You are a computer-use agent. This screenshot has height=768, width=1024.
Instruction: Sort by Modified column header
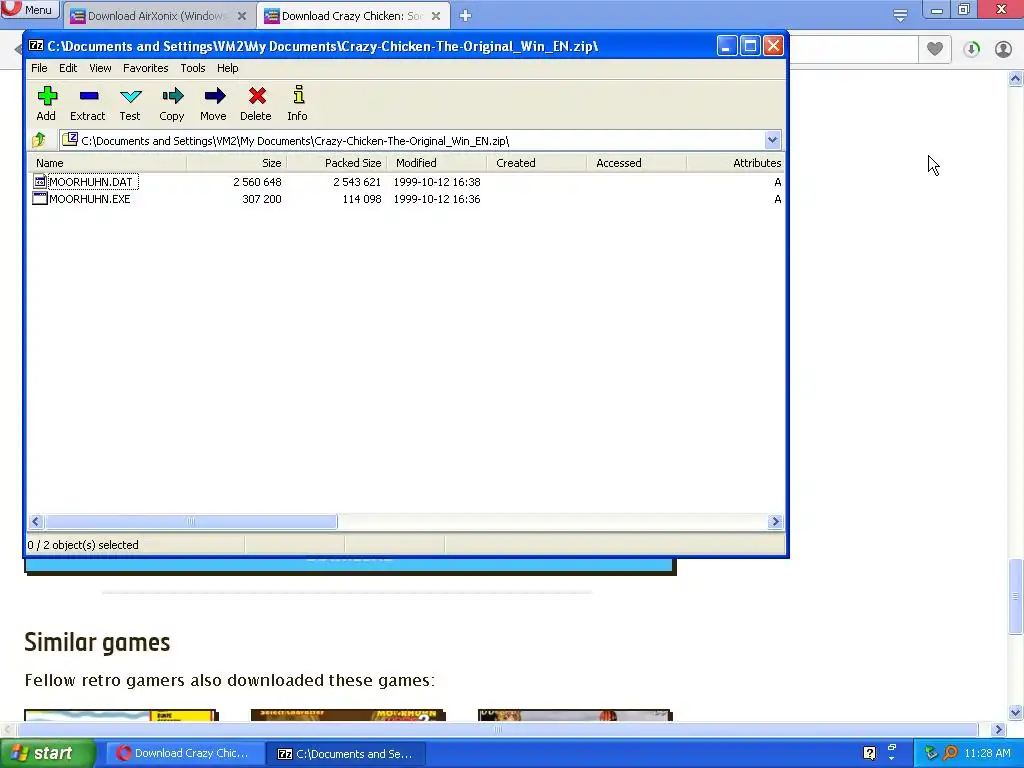(x=436, y=163)
